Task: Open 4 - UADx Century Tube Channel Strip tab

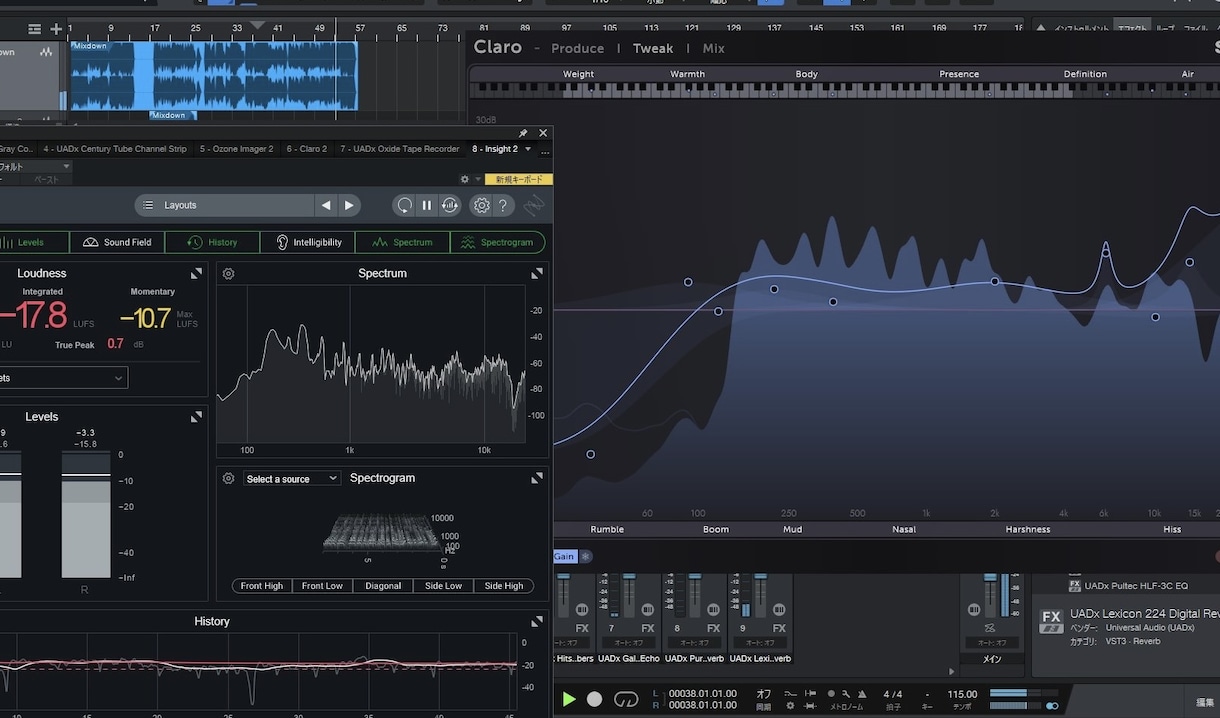Action: (x=115, y=149)
